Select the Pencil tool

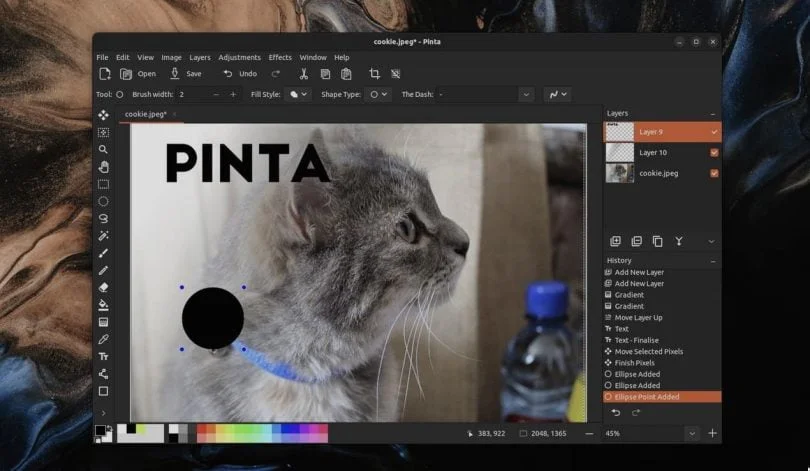[x=103, y=270]
